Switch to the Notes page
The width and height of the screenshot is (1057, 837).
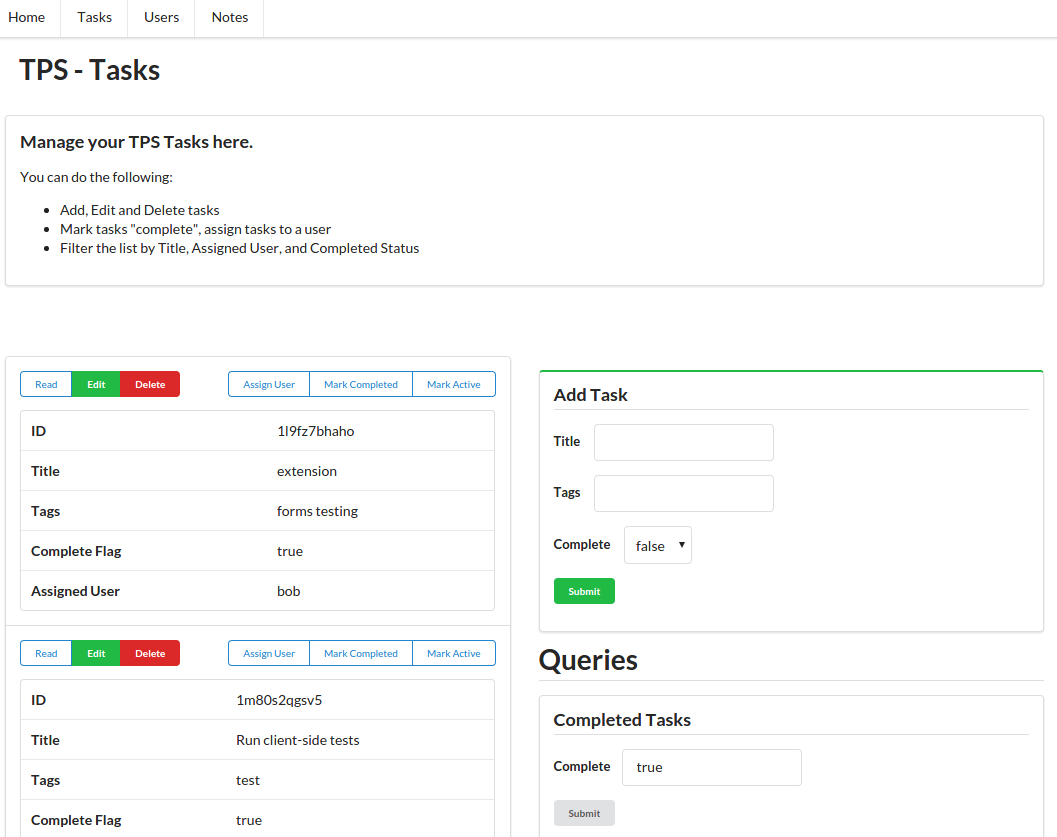click(x=229, y=17)
